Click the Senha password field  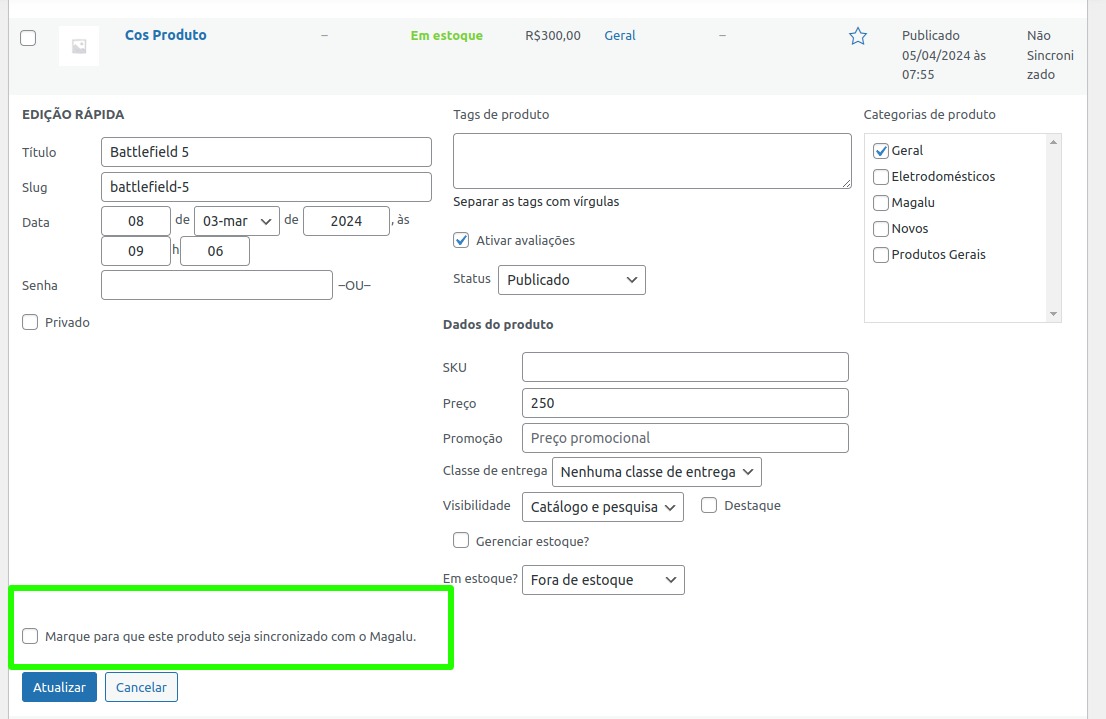[x=217, y=285]
